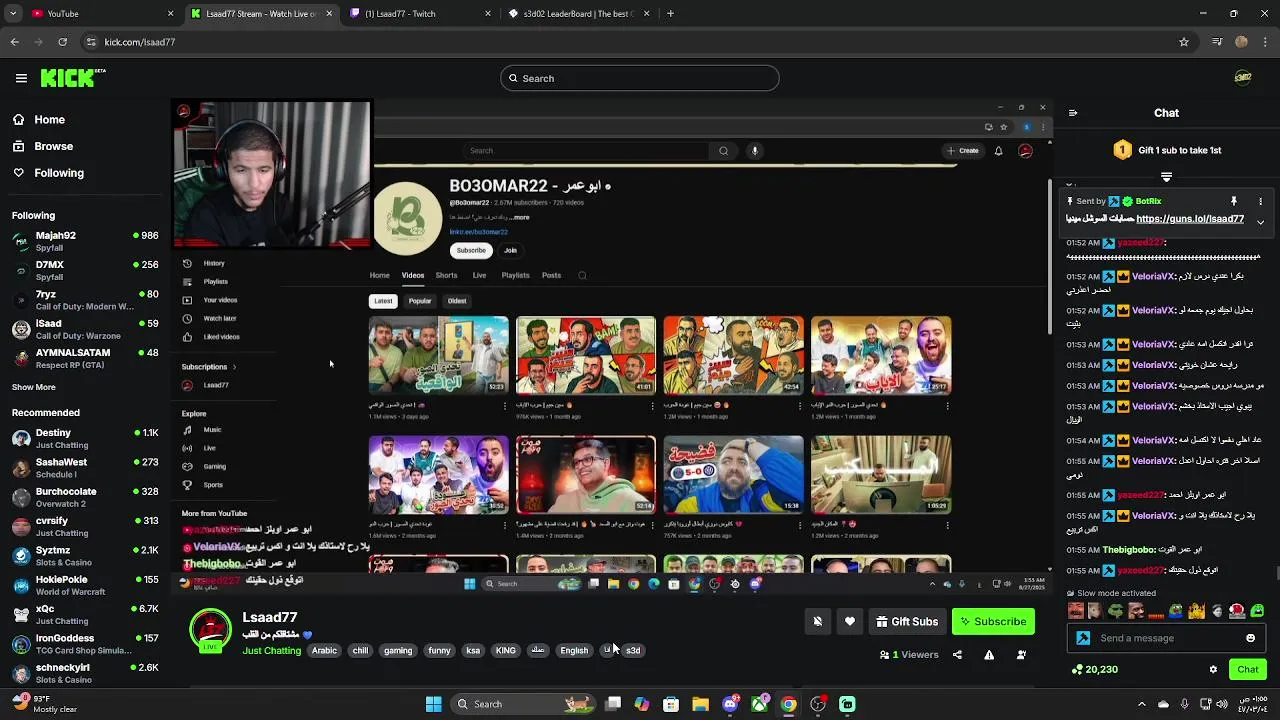Bookmark this page with star icon
Screen dimensions: 1280x720
pyautogui.click(x=1184, y=42)
